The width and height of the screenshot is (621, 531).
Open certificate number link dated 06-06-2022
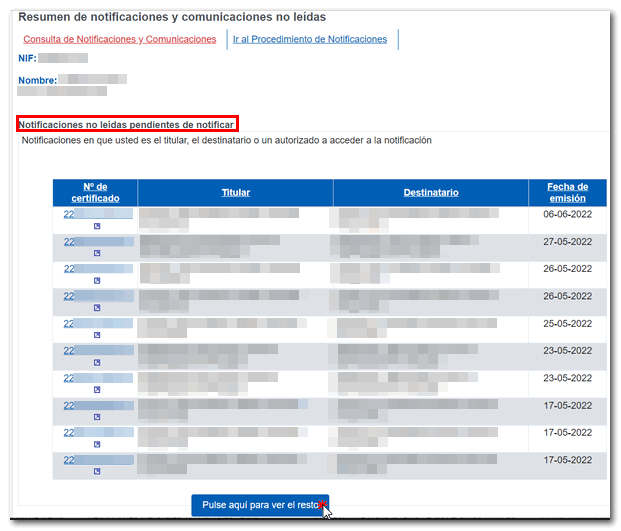(95, 214)
